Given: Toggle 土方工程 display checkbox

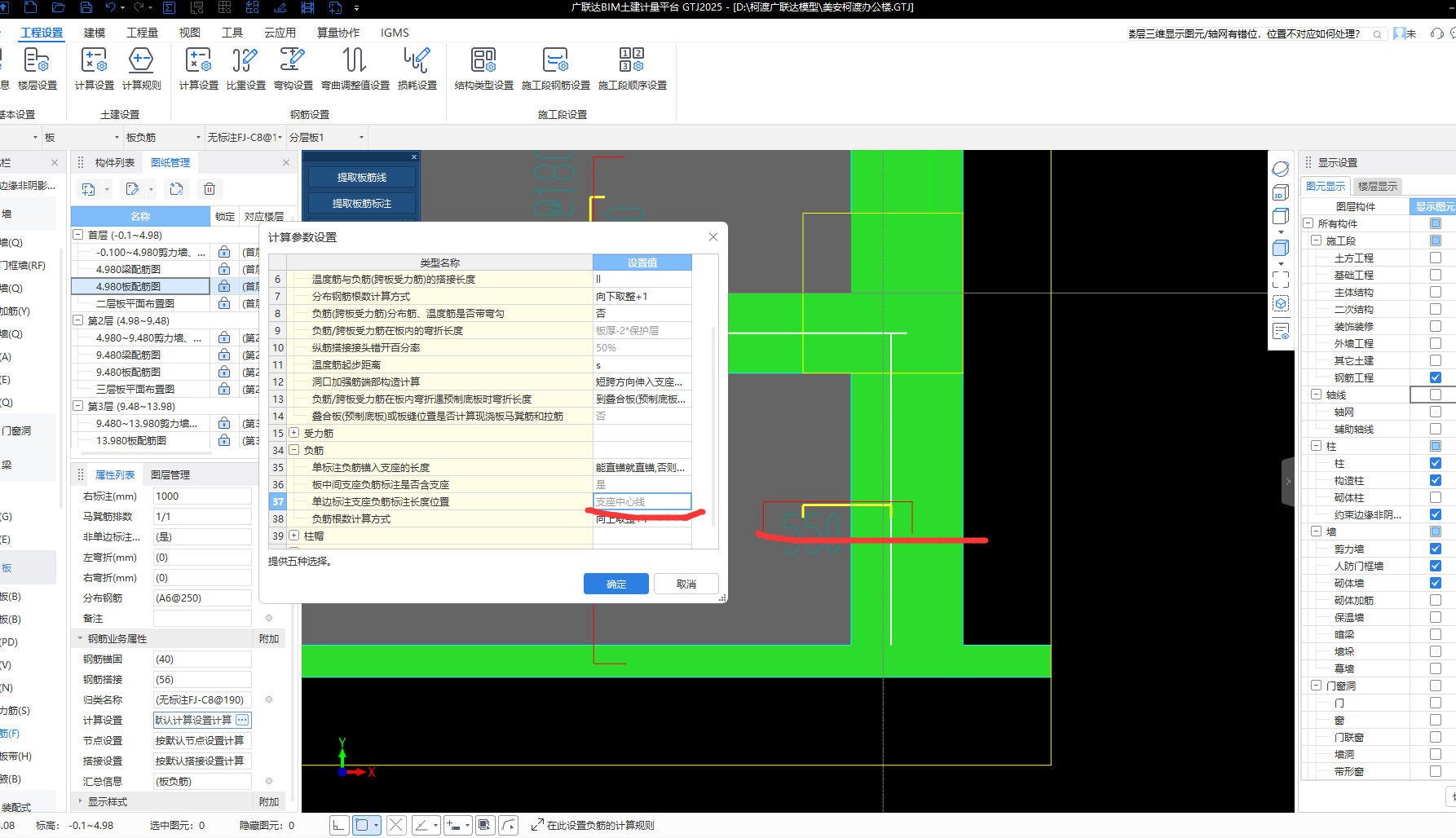Looking at the screenshot, I should (x=1436, y=258).
